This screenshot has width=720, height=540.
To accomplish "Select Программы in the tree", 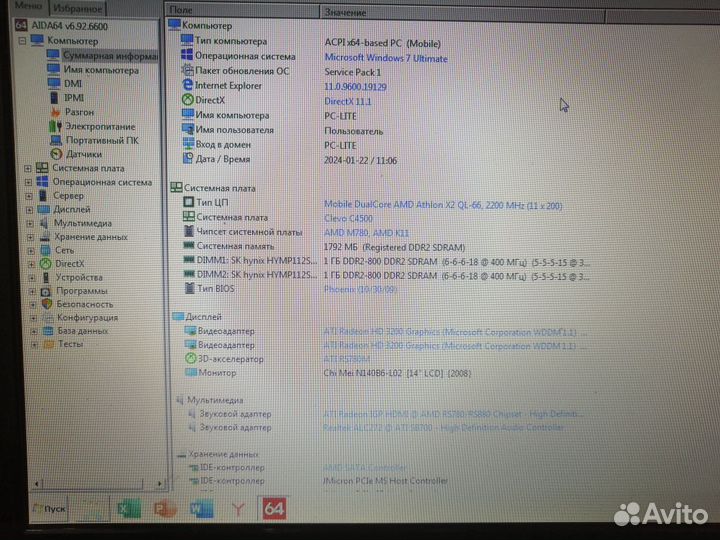I will tap(82, 291).
